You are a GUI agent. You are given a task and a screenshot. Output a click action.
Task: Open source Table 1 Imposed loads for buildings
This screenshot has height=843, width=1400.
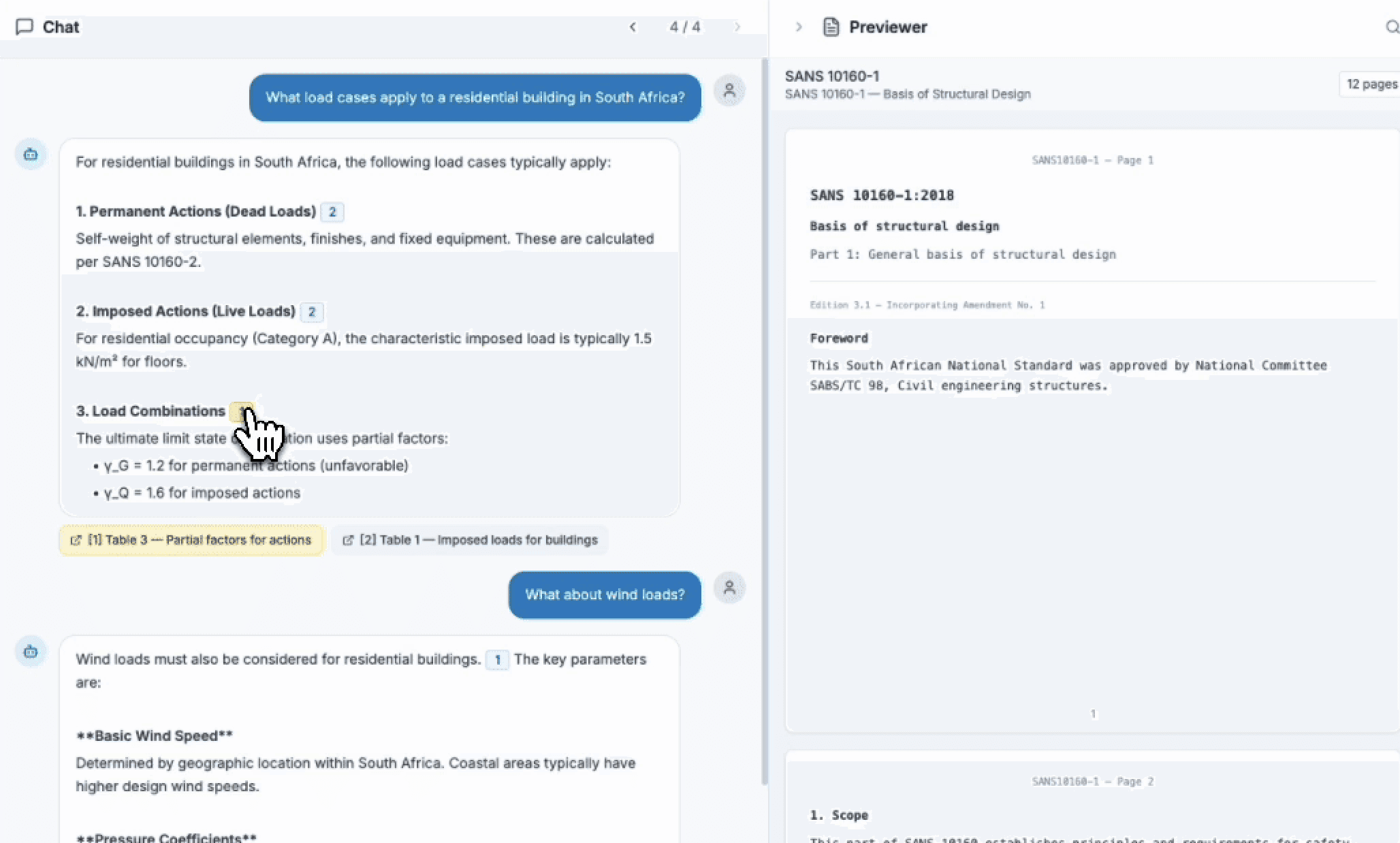pos(470,540)
